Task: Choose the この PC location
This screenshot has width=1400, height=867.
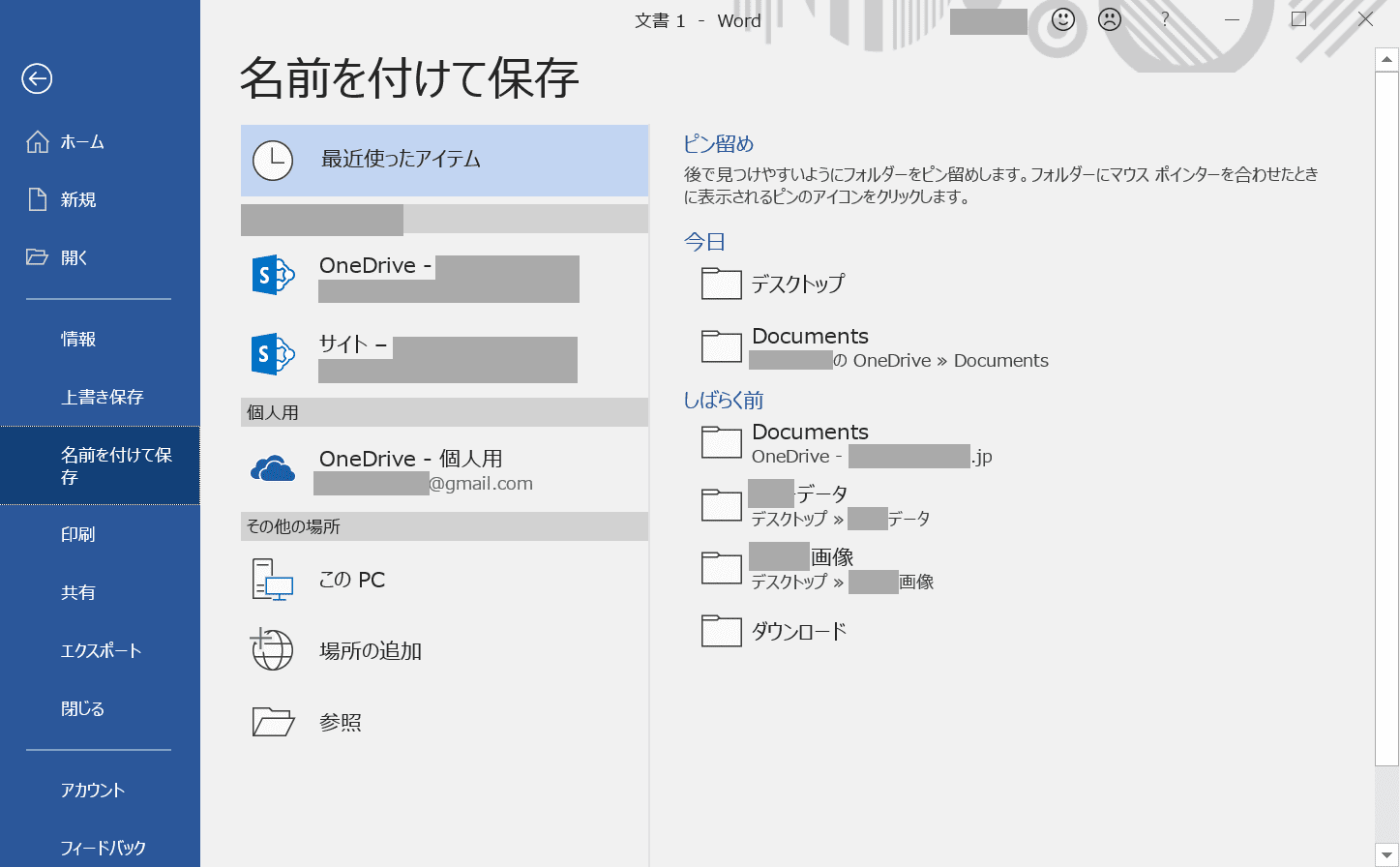Action: pyautogui.click(x=444, y=580)
